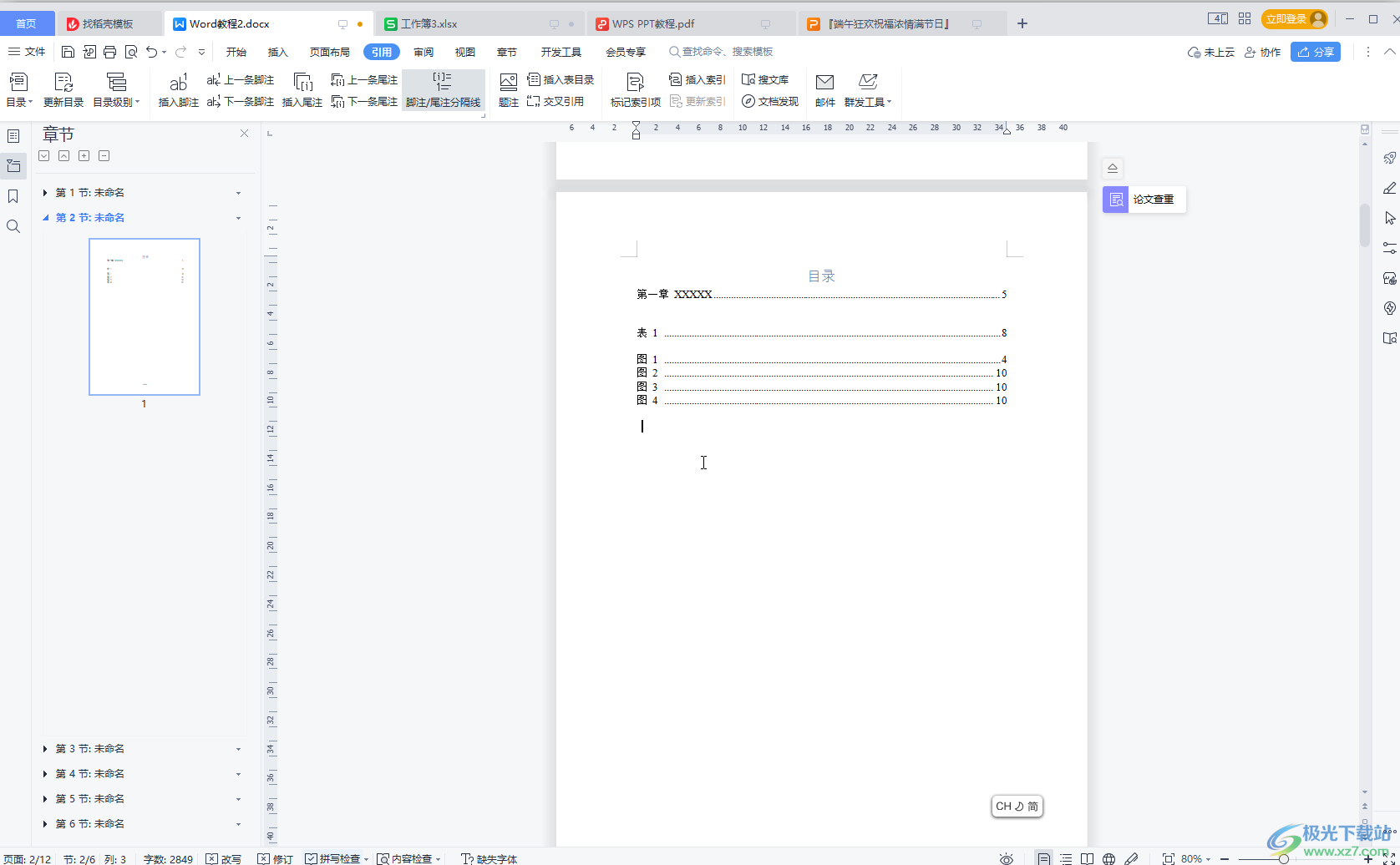Open the 文件 menu

[27, 52]
